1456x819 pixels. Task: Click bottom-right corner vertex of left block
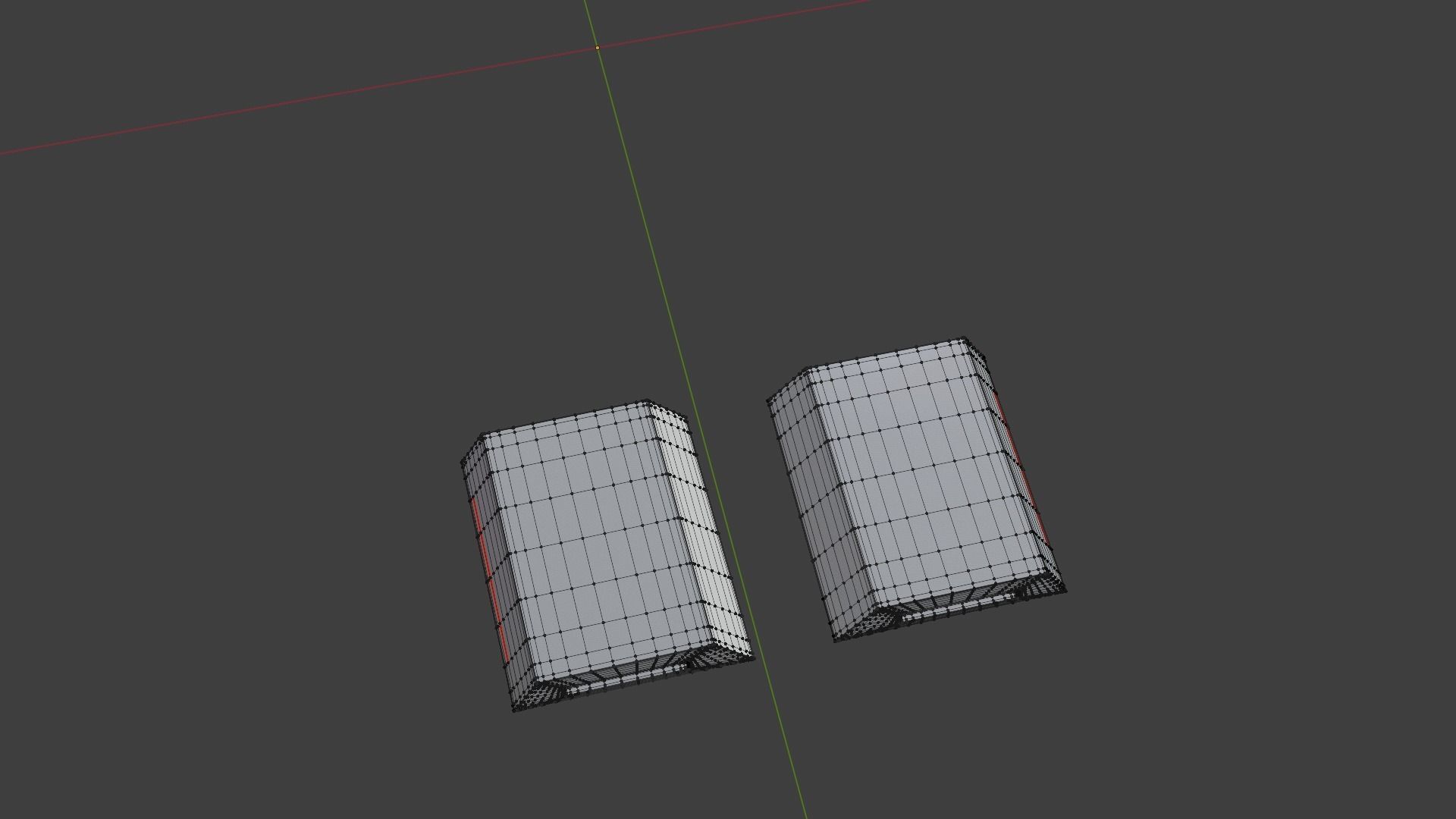click(x=754, y=658)
